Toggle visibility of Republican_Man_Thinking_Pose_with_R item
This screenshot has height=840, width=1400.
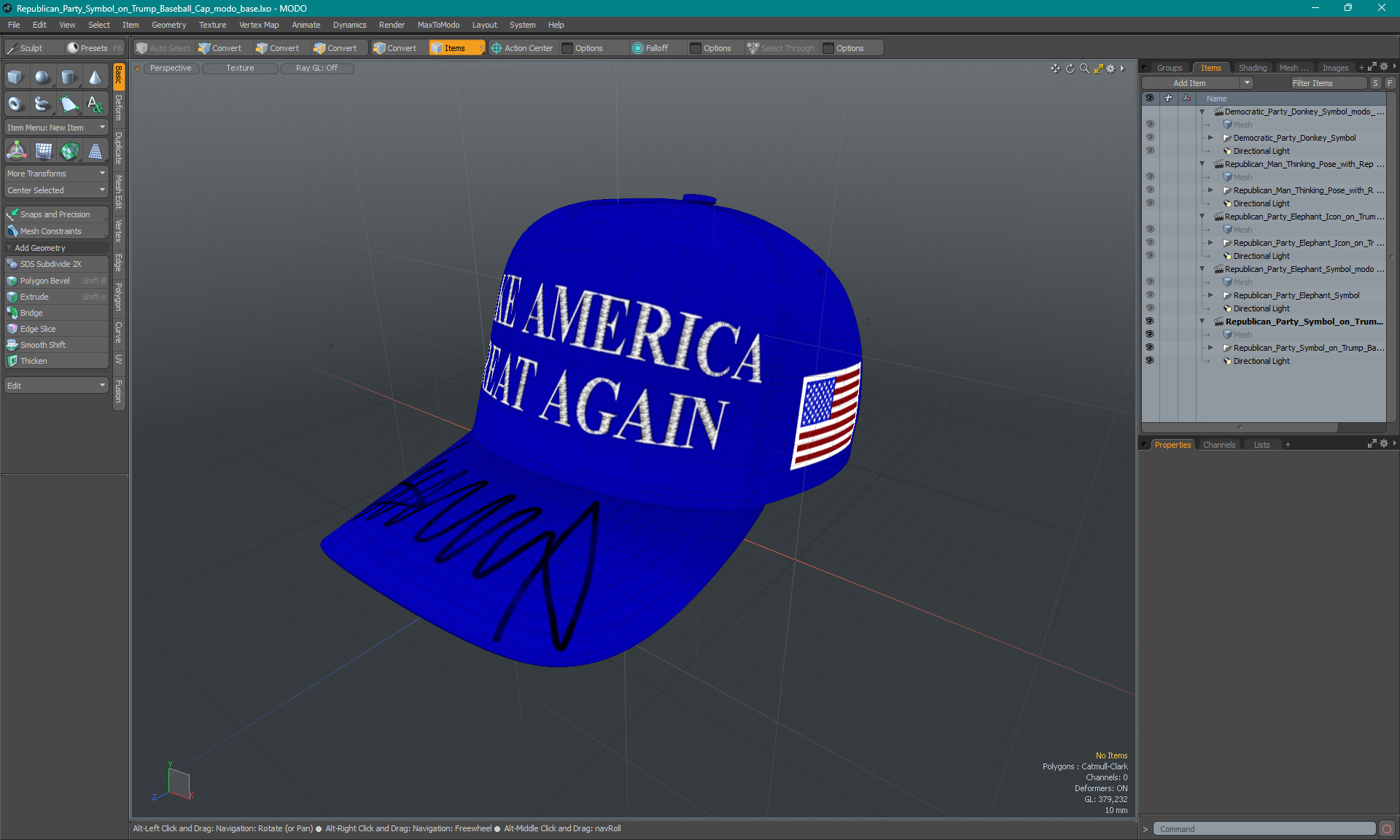(x=1150, y=190)
